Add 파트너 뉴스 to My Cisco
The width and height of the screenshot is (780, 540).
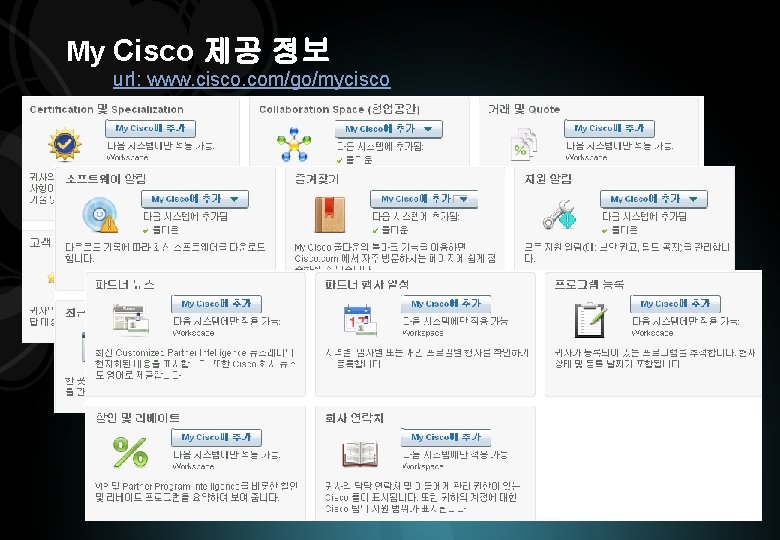point(216,303)
